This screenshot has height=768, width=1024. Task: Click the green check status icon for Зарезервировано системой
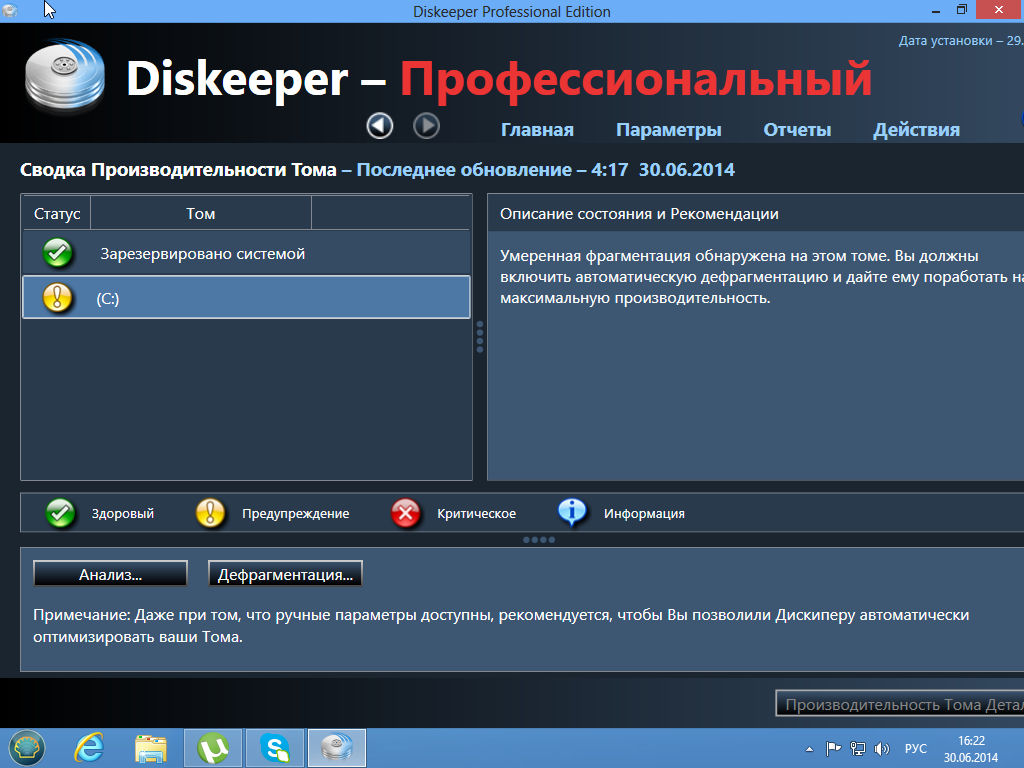[x=57, y=253]
